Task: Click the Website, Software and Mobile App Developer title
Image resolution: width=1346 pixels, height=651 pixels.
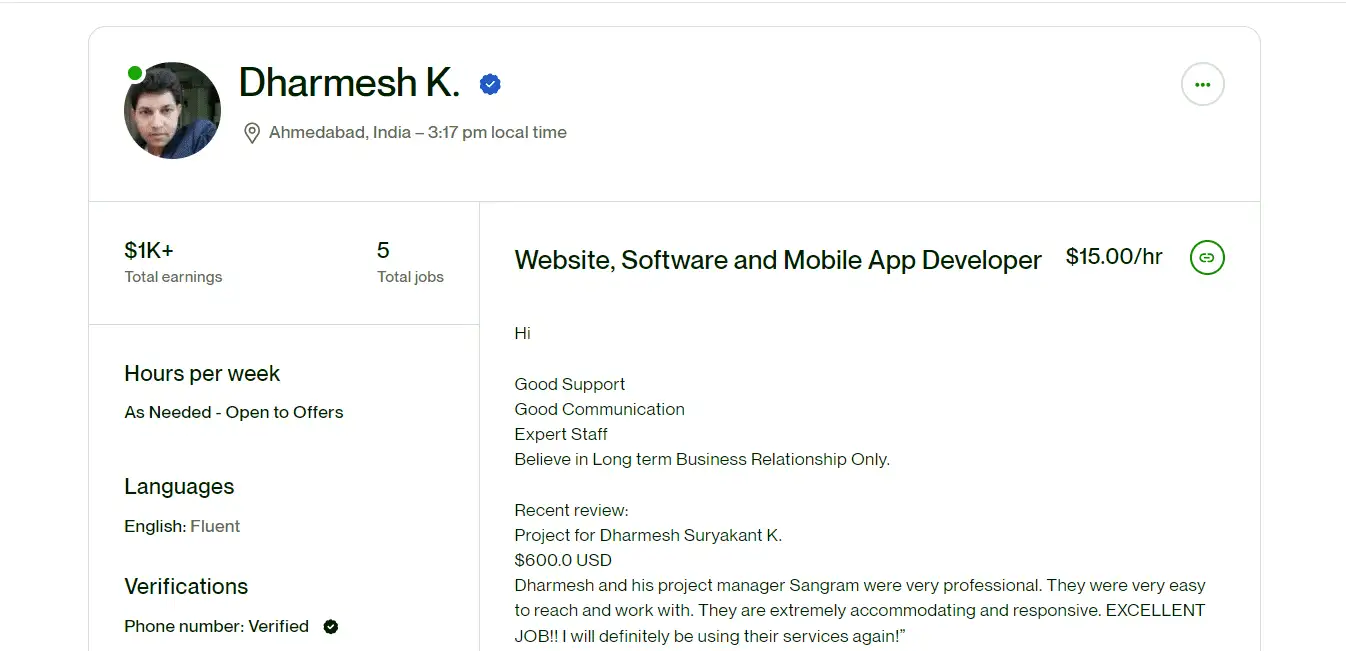Action: click(x=777, y=260)
